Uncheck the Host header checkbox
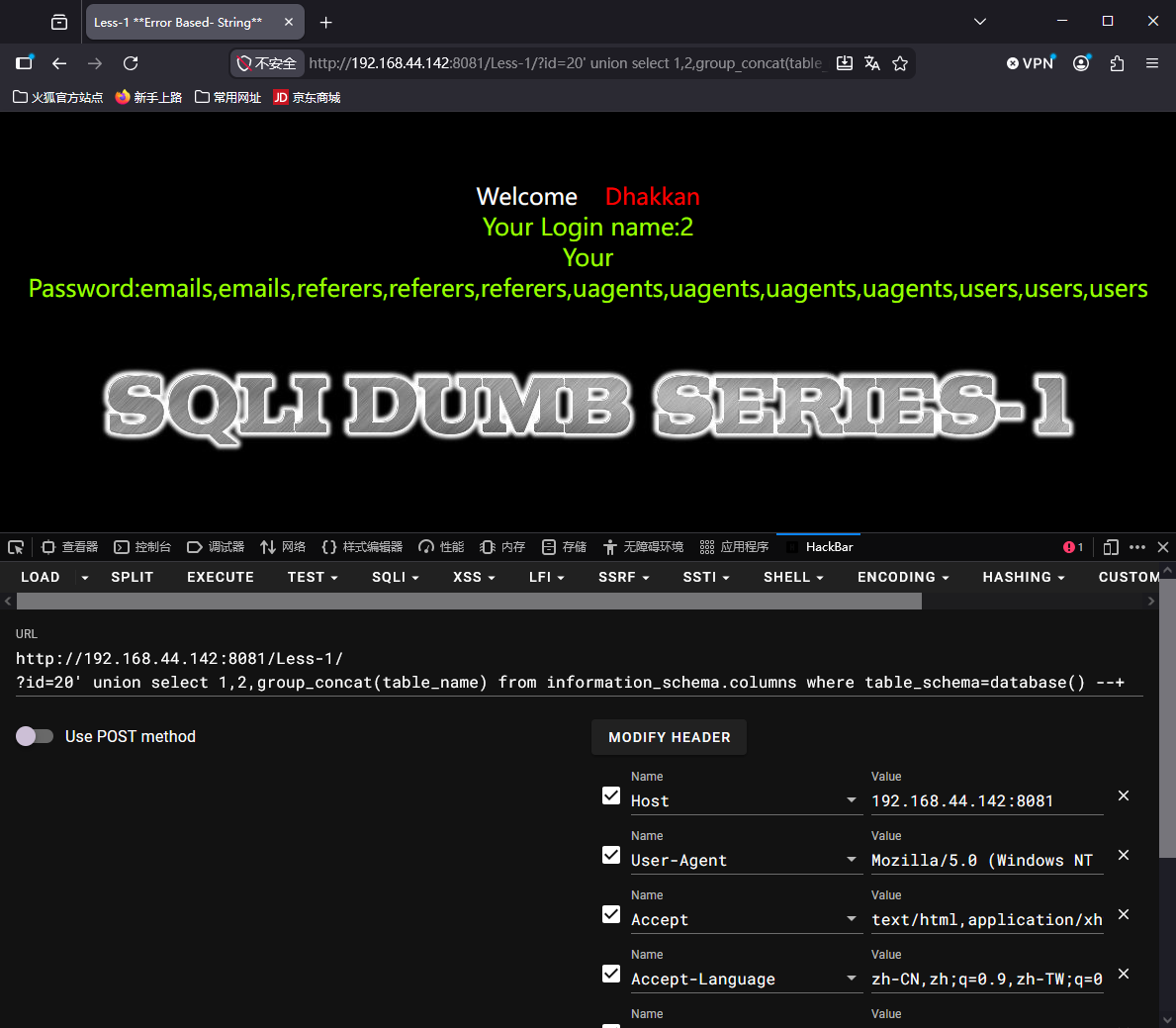 pos(611,795)
